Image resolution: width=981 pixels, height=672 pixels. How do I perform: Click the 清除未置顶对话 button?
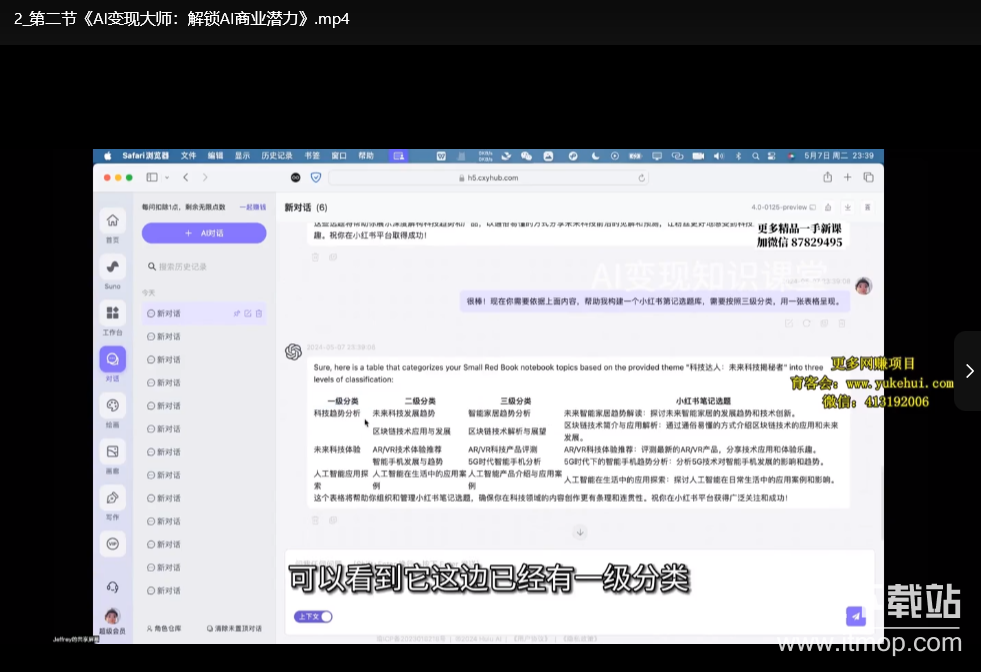click(234, 628)
